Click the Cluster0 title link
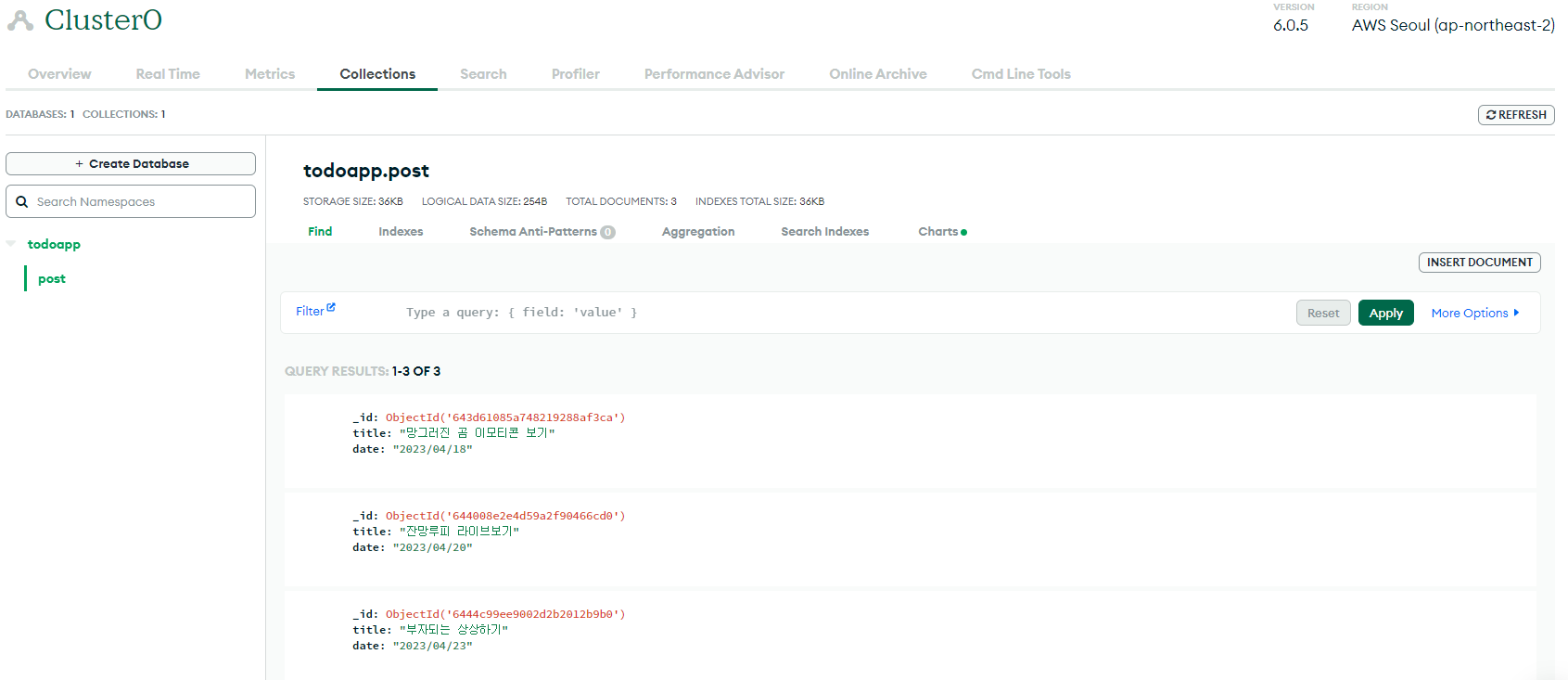The height and width of the screenshot is (680, 1568). (x=103, y=19)
